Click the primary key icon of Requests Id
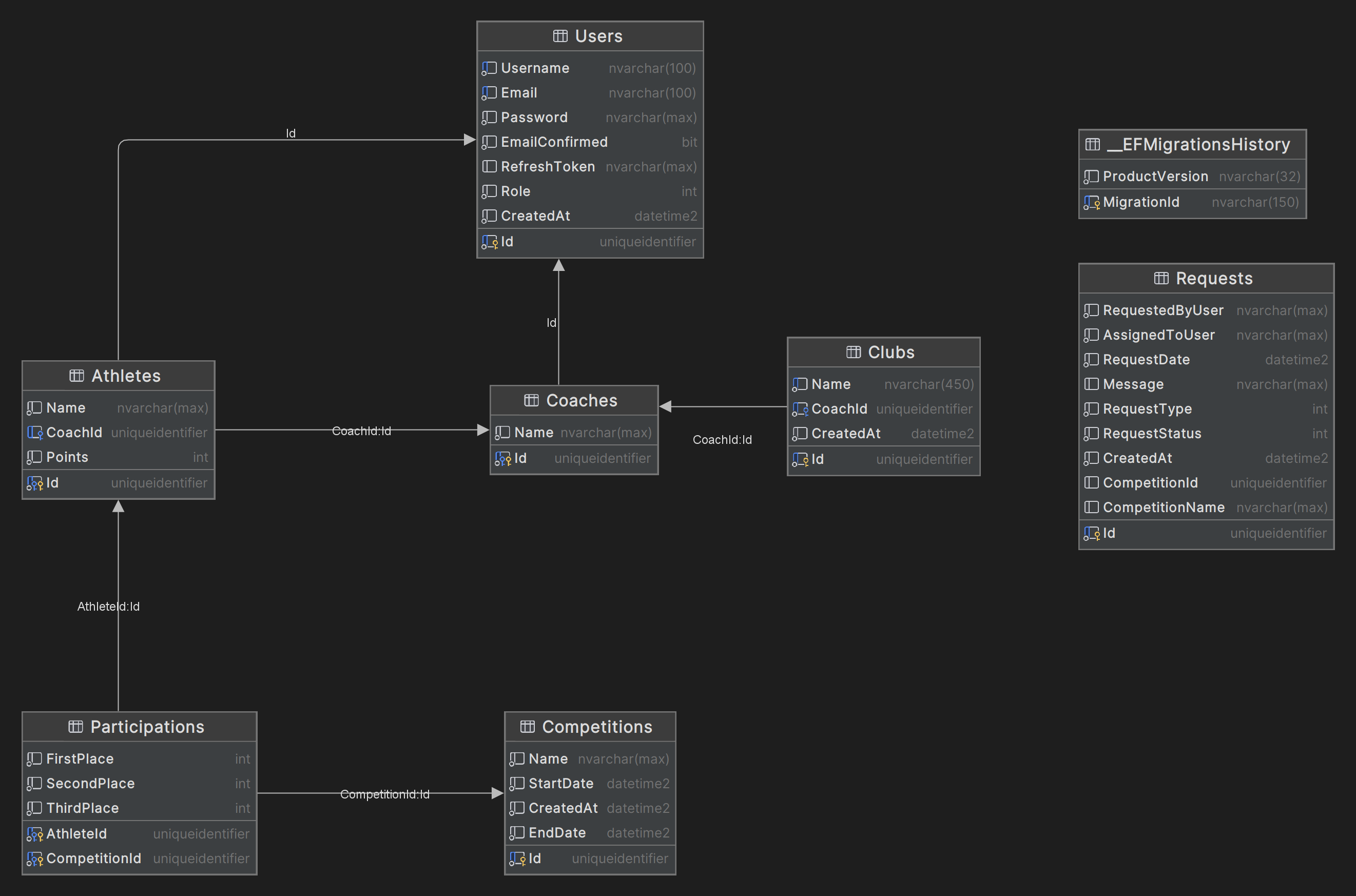Image resolution: width=1356 pixels, height=896 pixels. (1092, 533)
